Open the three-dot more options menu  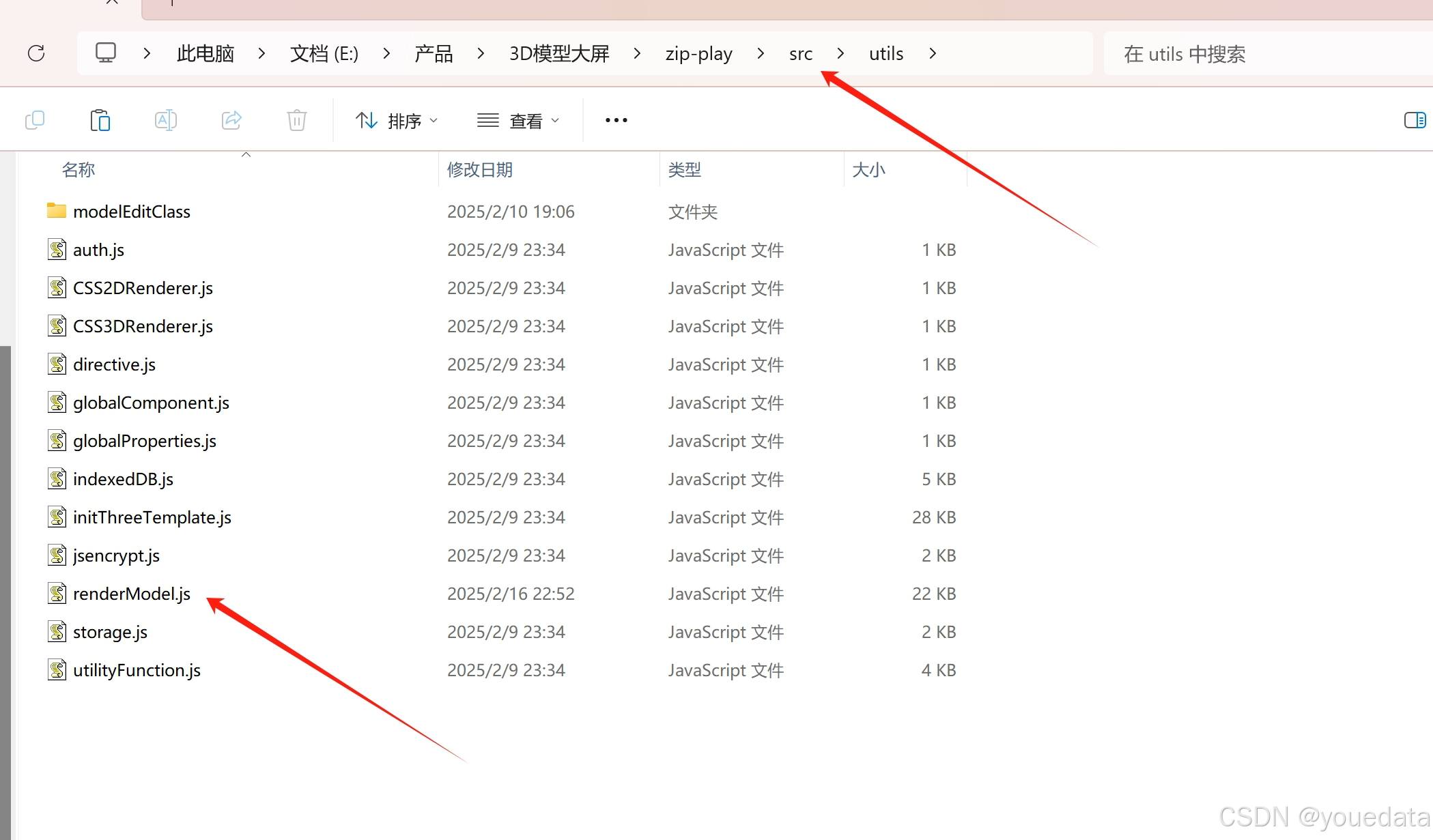pyautogui.click(x=616, y=120)
